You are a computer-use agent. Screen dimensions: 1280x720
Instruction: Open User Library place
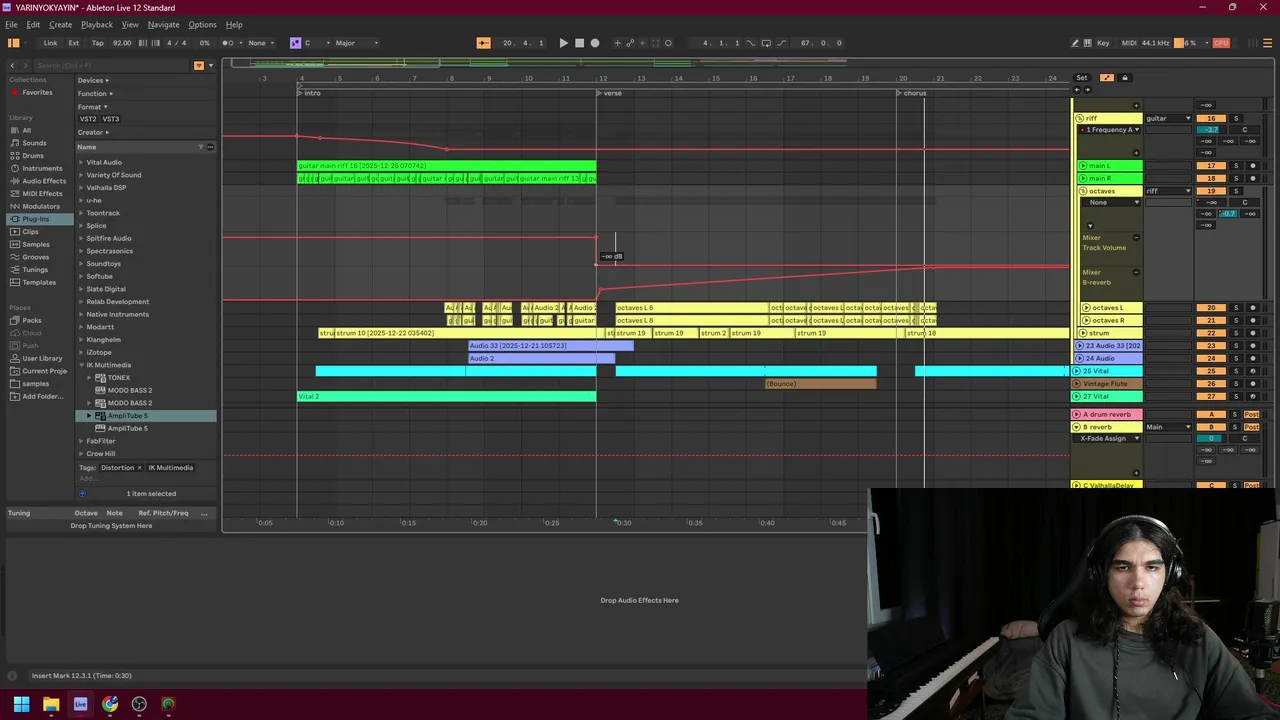tap(42, 358)
